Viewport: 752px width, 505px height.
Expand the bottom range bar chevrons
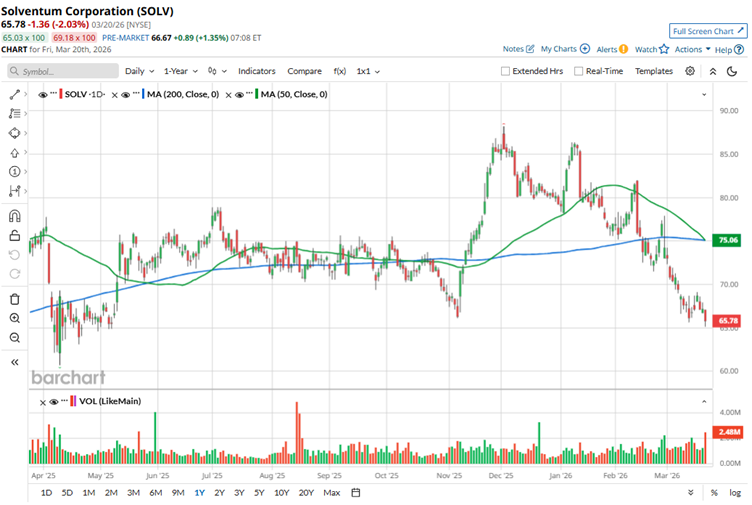(x=691, y=493)
